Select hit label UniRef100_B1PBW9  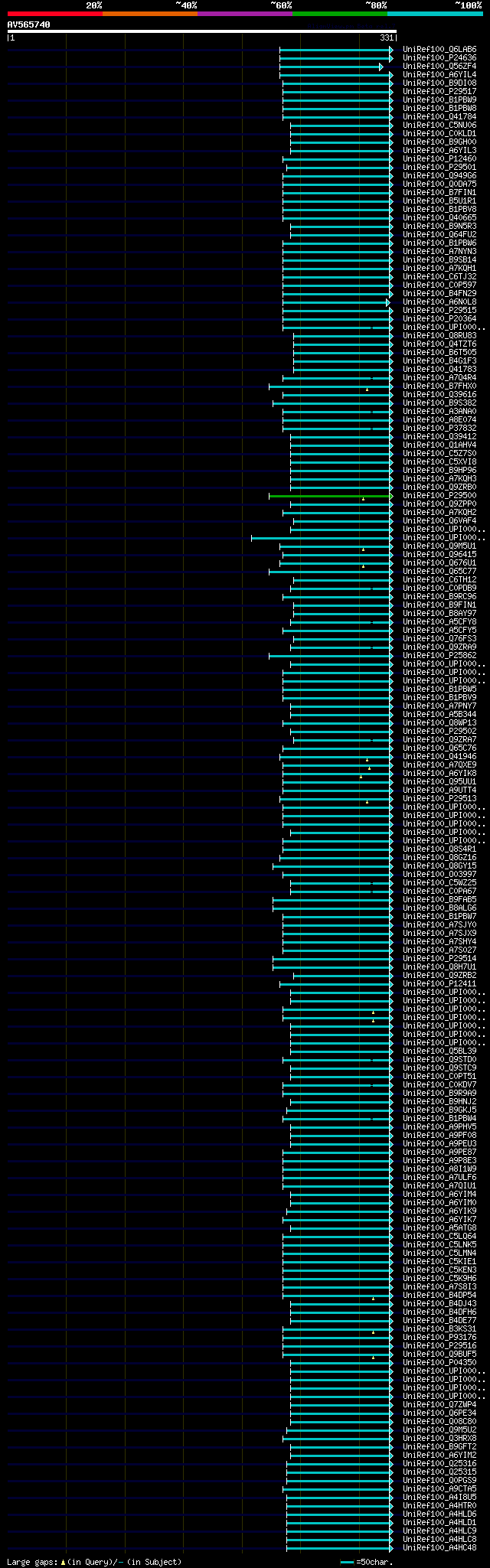coord(439,100)
